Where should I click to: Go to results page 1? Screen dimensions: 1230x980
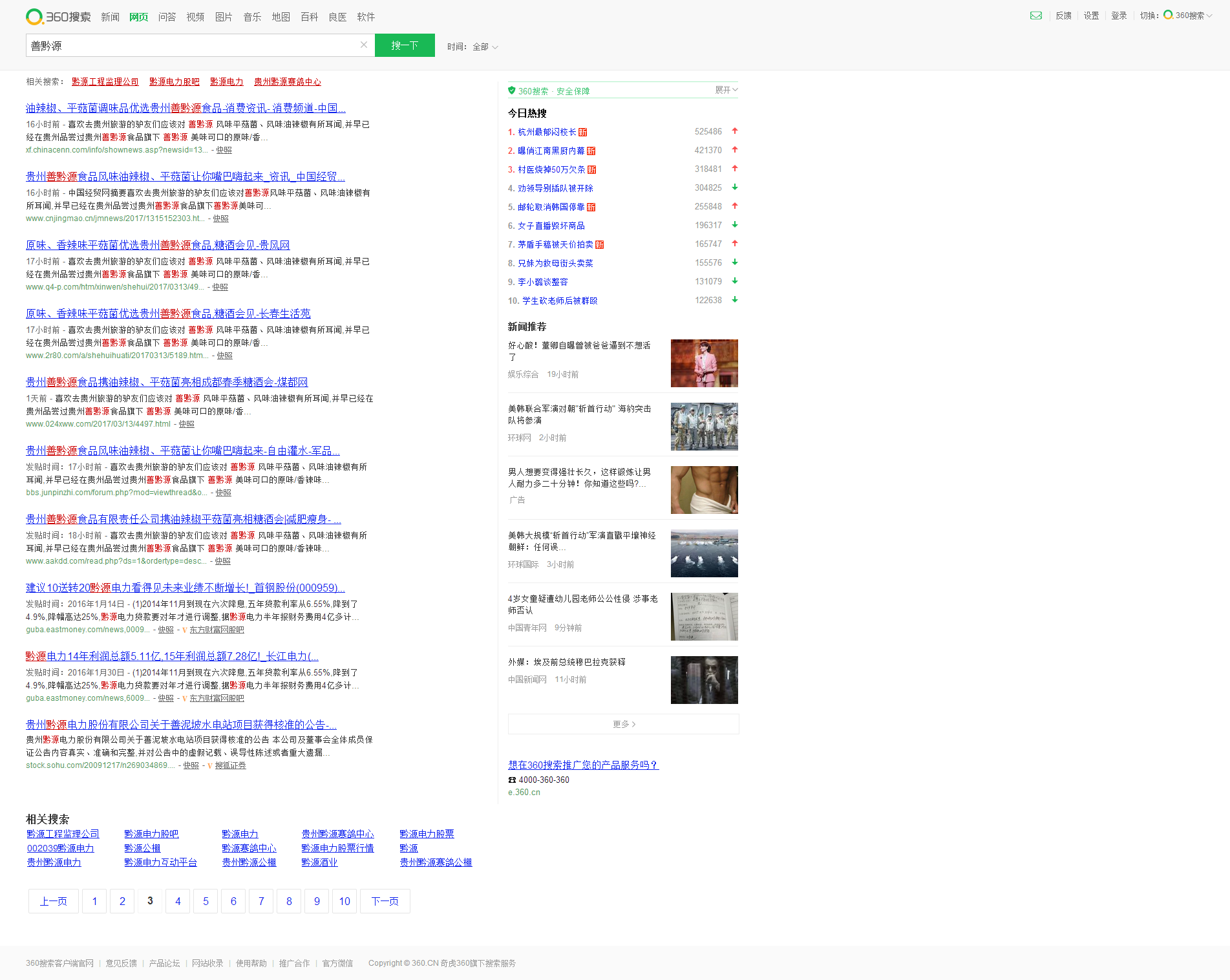94,901
